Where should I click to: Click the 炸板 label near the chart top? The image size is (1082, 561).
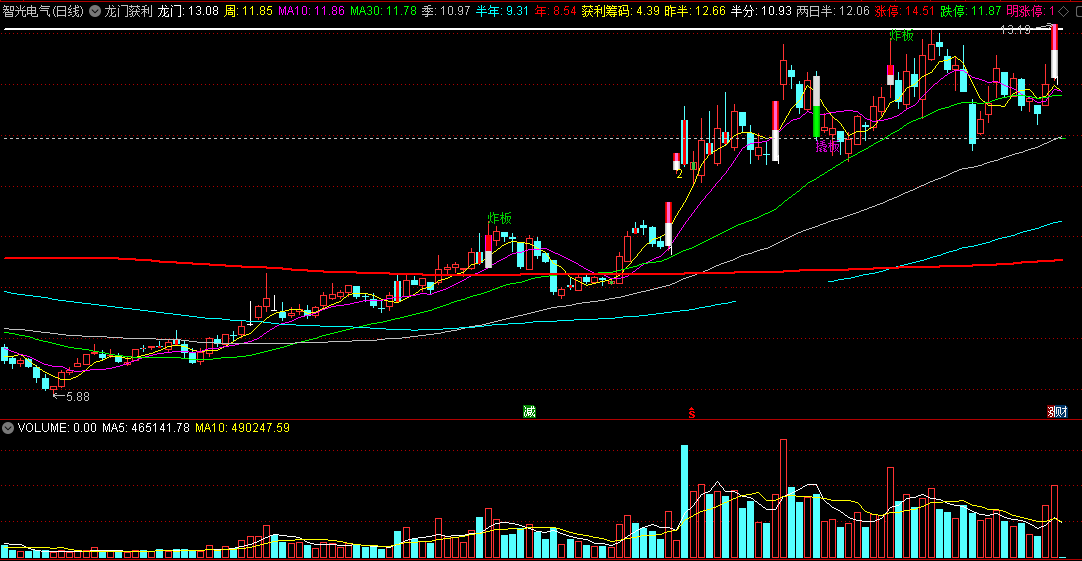[901, 36]
